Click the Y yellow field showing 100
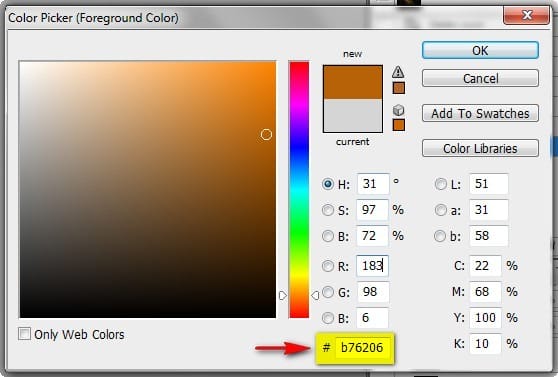The image size is (558, 377). 485,318
